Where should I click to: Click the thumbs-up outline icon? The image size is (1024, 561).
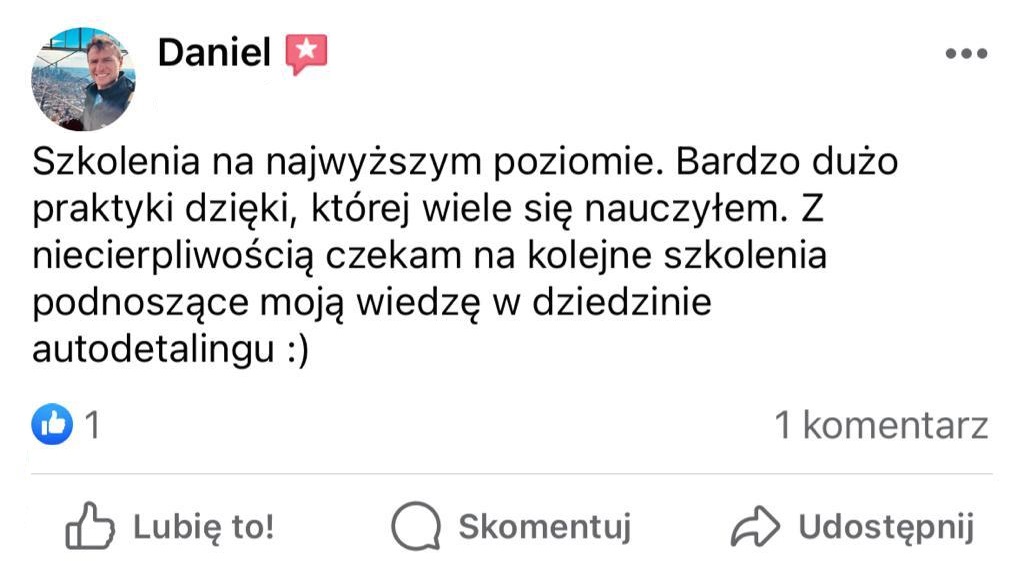tap(90, 526)
